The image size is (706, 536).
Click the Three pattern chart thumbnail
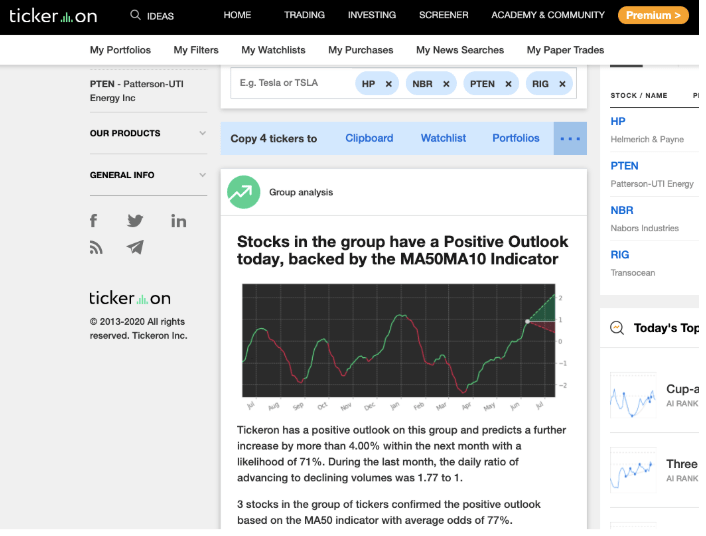(633, 471)
